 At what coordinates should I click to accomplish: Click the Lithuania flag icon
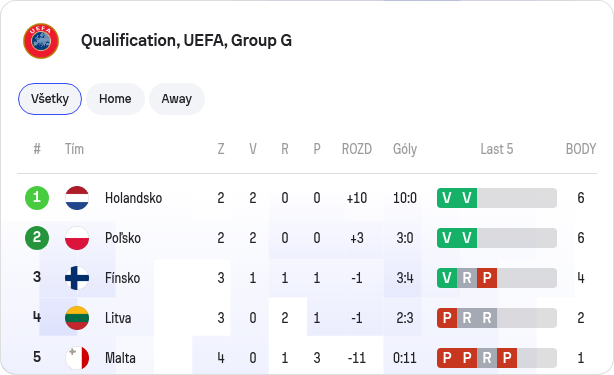point(77,318)
